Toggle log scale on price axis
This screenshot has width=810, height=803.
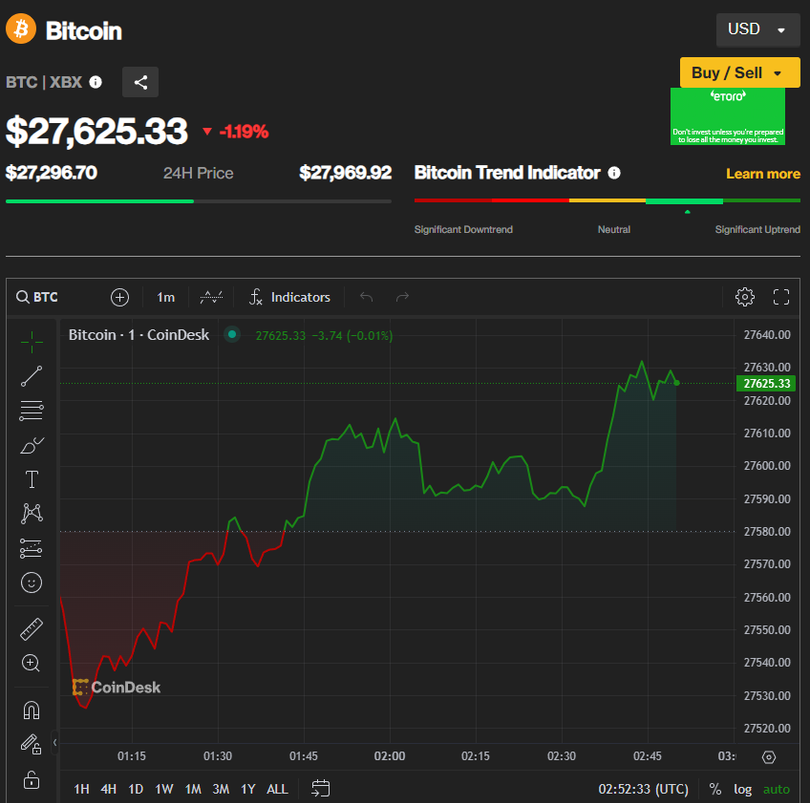pos(743,789)
